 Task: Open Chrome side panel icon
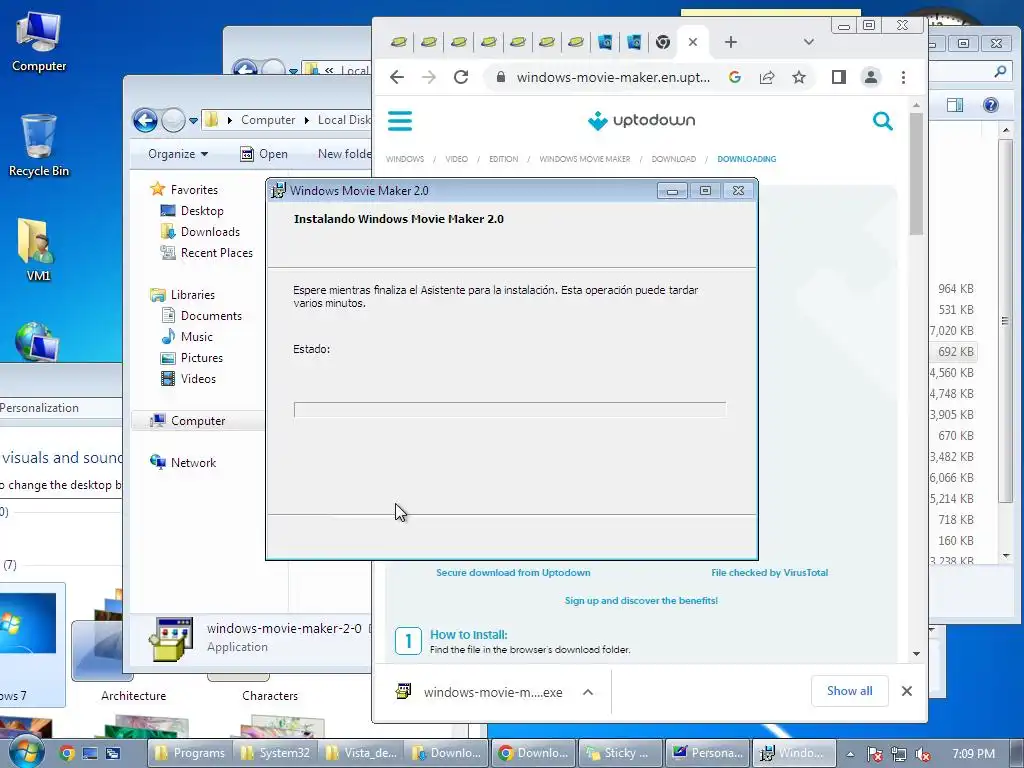[x=839, y=77]
